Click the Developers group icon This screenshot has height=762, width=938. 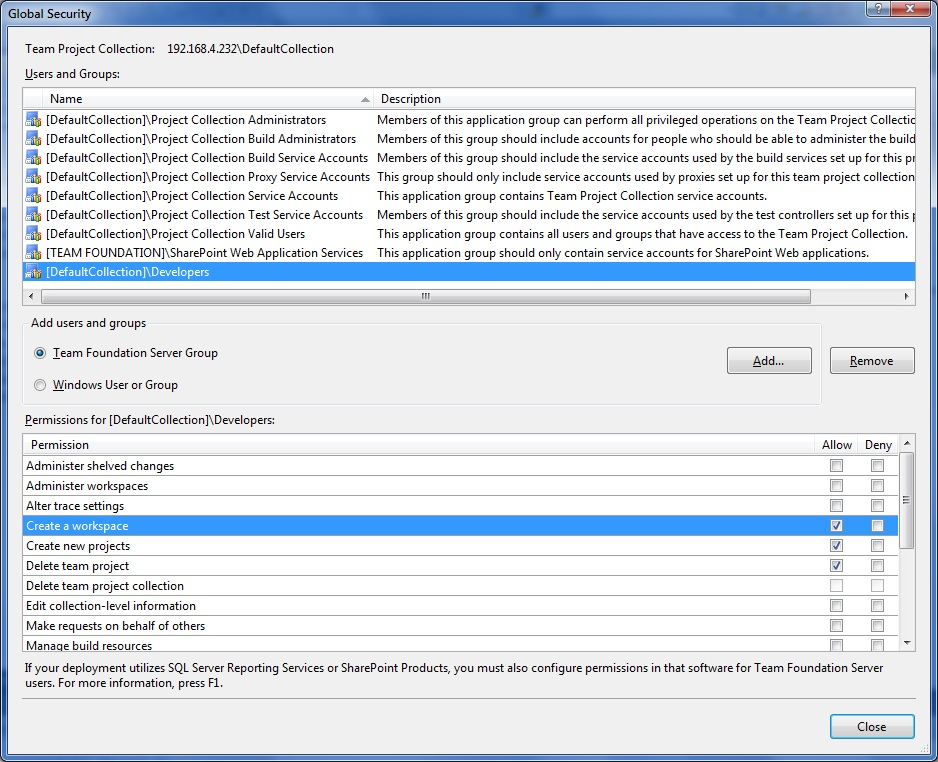[33, 272]
